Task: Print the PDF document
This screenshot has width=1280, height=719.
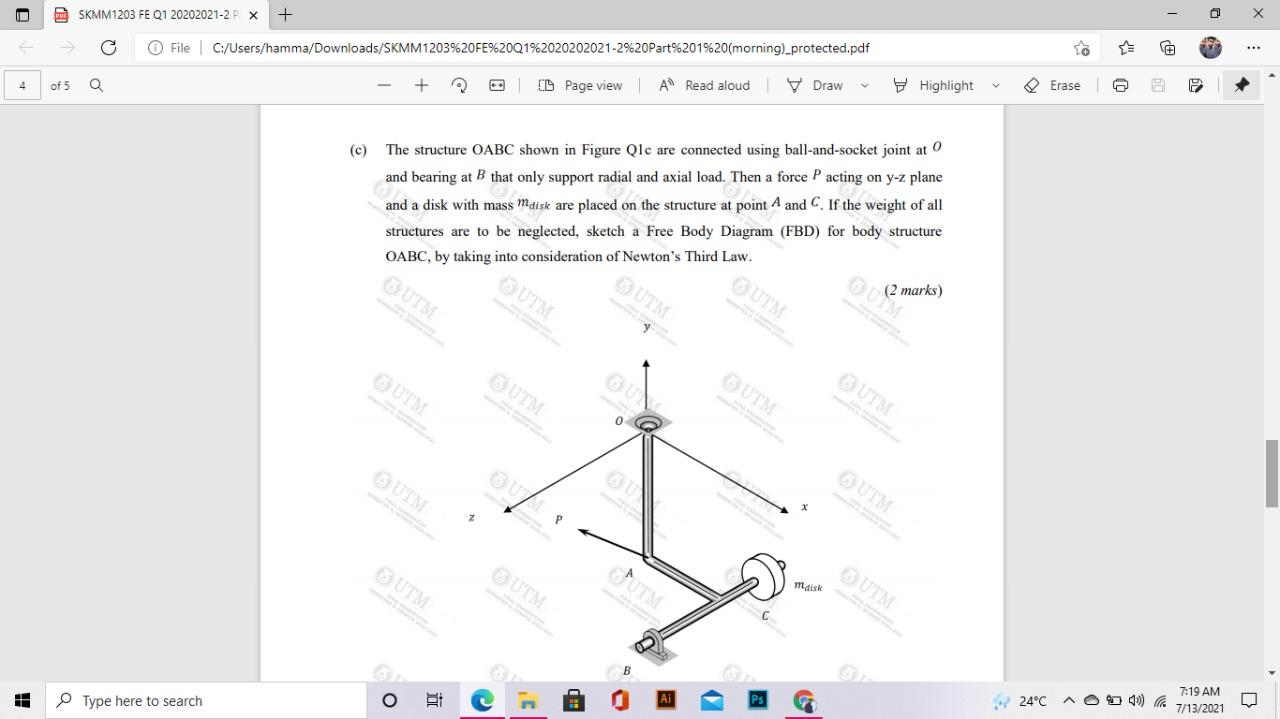Action: tap(1120, 85)
